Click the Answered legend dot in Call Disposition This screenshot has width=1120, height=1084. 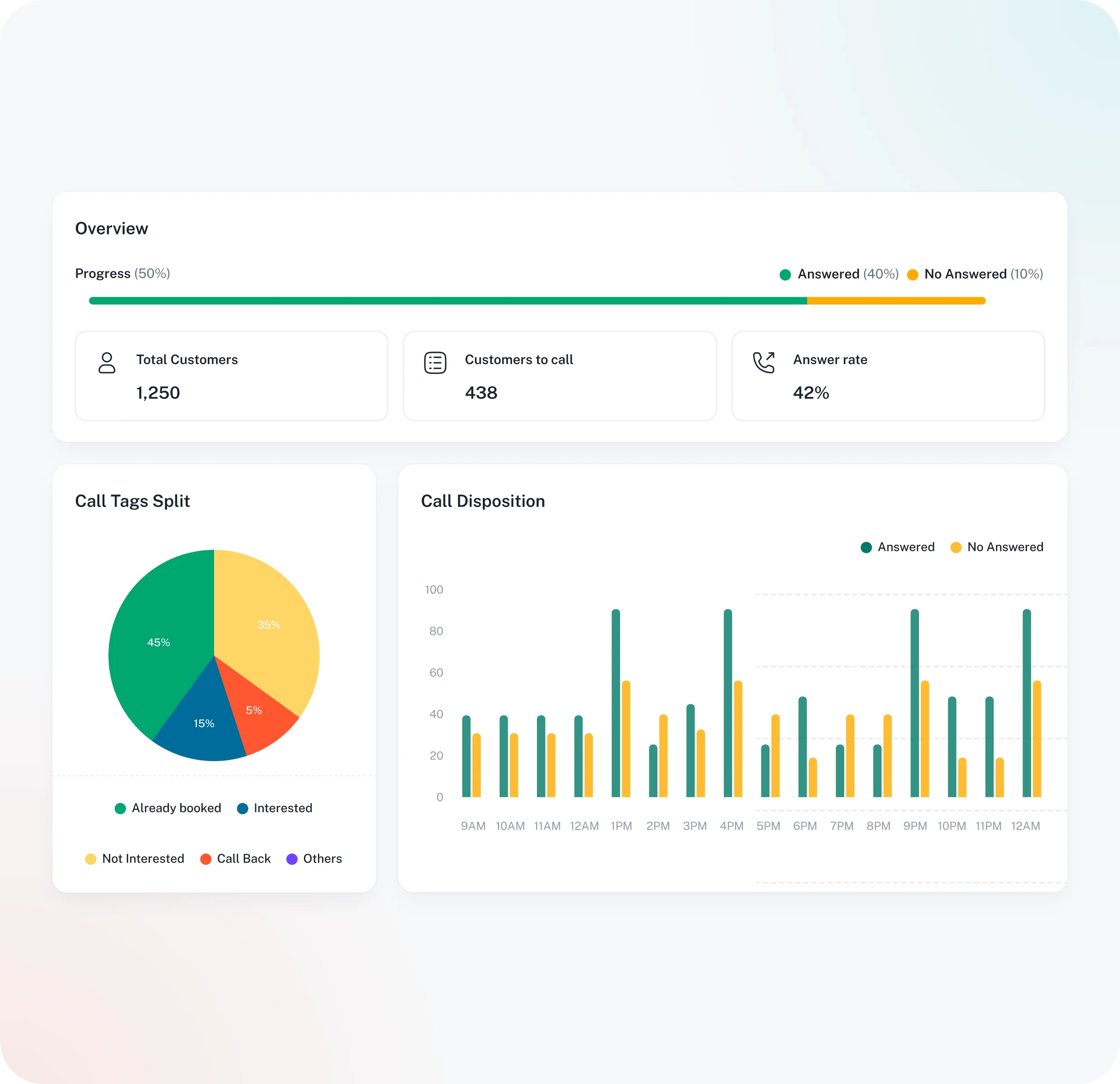click(866, 547)
